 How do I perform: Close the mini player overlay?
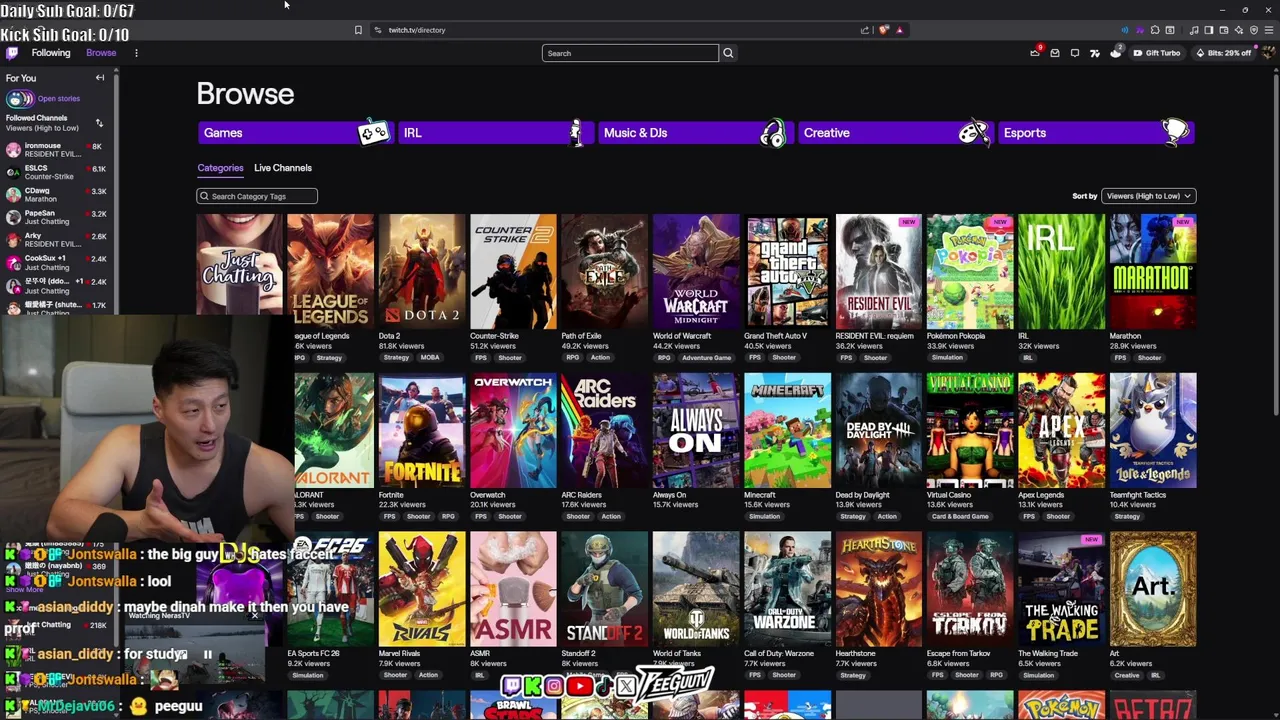[x=254, y=616]
